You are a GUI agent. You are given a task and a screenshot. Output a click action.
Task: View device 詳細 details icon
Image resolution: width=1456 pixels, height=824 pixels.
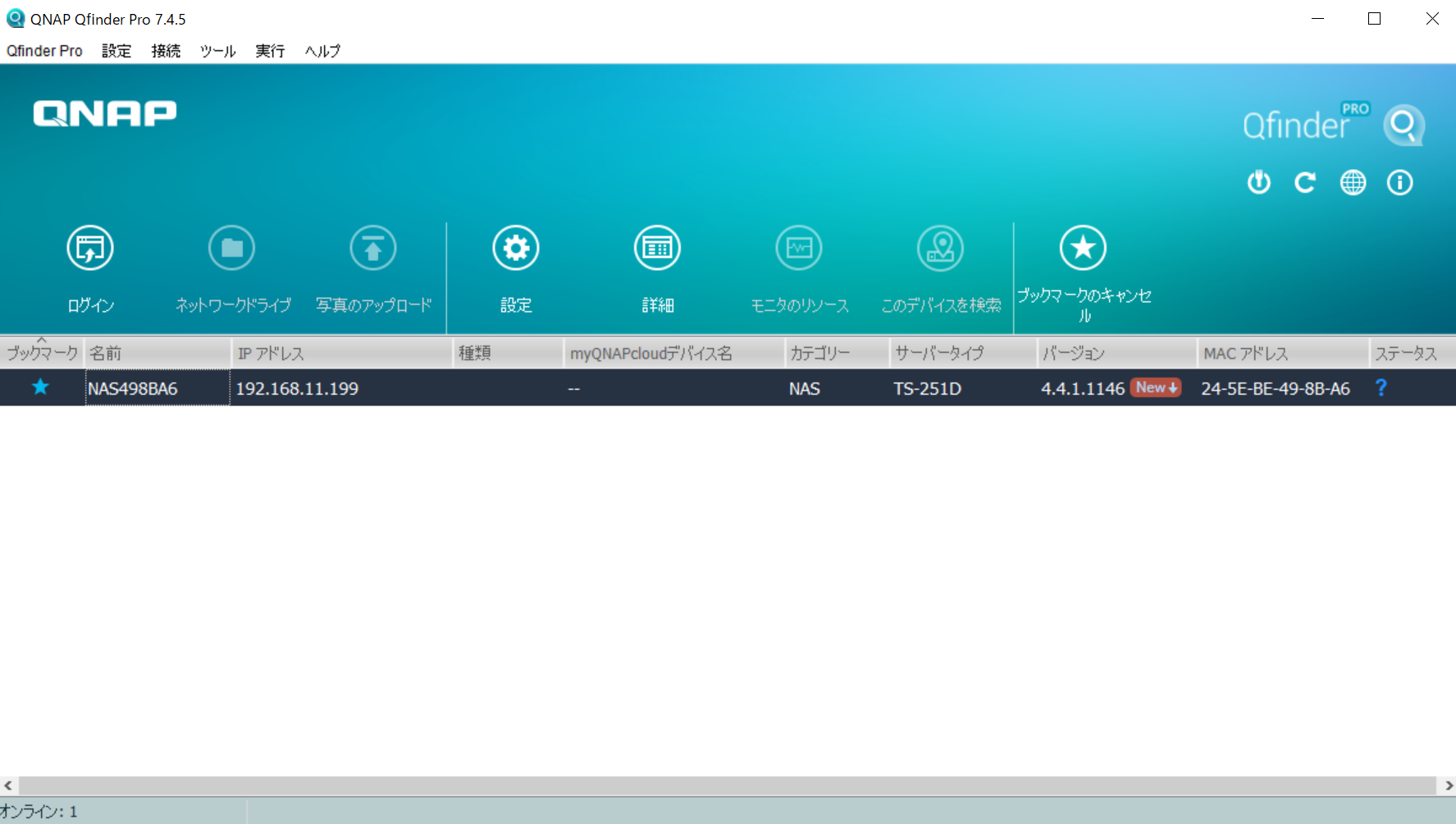coord(656,247)
